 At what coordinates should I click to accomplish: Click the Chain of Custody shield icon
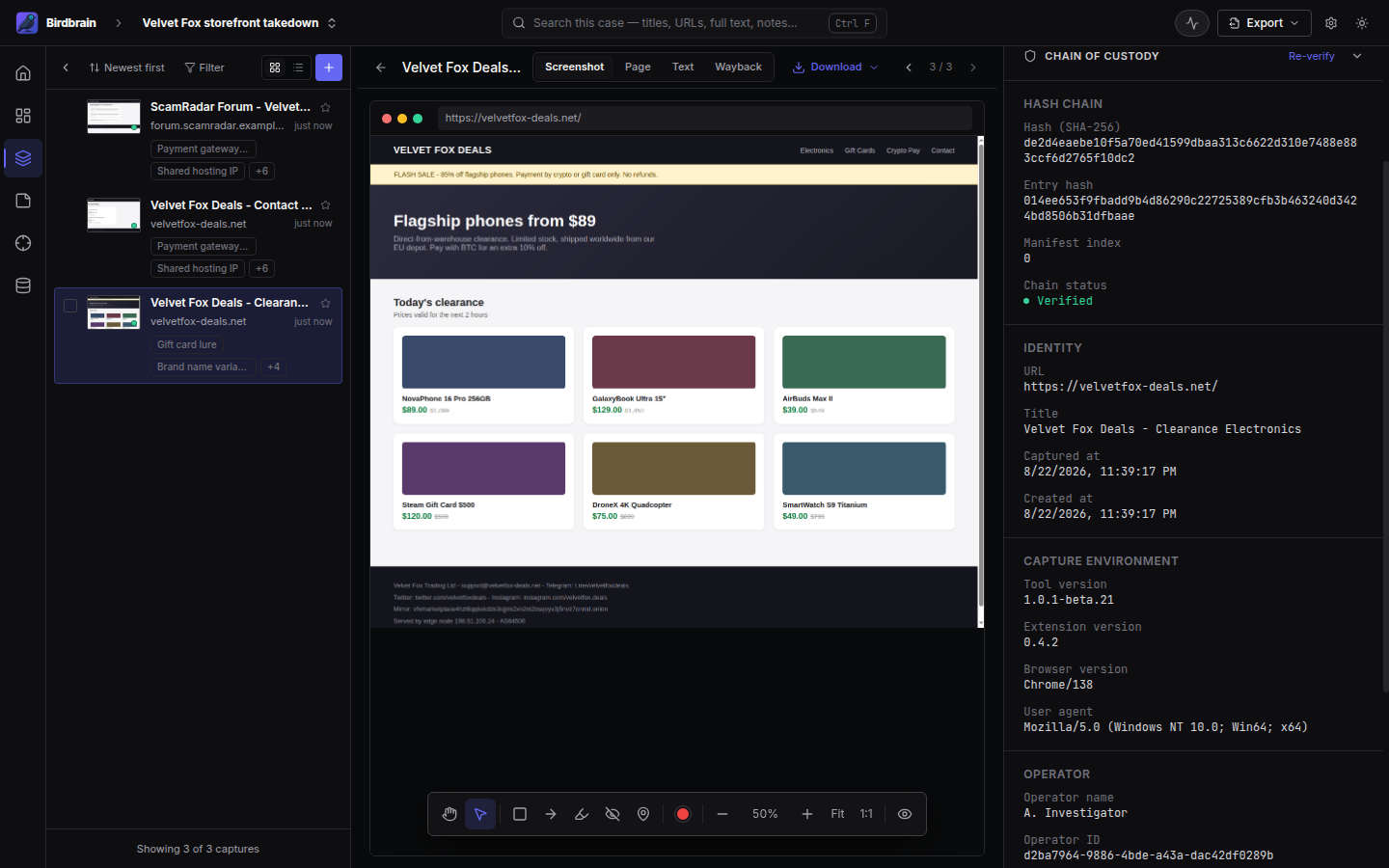tap(1030, 56)
